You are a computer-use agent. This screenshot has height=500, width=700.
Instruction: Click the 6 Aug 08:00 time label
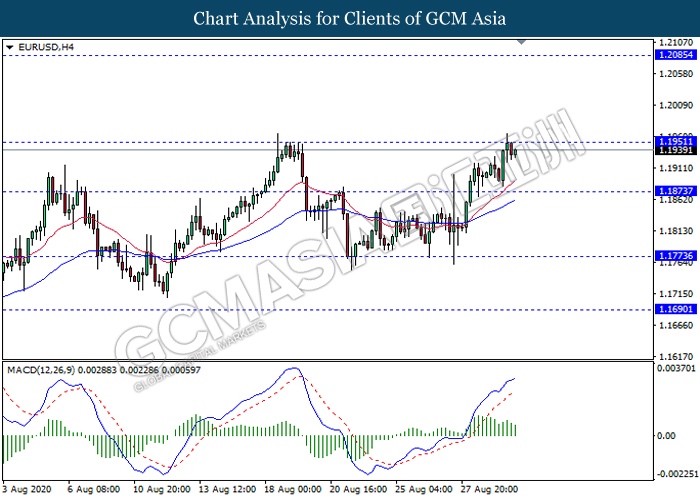click(94, 490)
